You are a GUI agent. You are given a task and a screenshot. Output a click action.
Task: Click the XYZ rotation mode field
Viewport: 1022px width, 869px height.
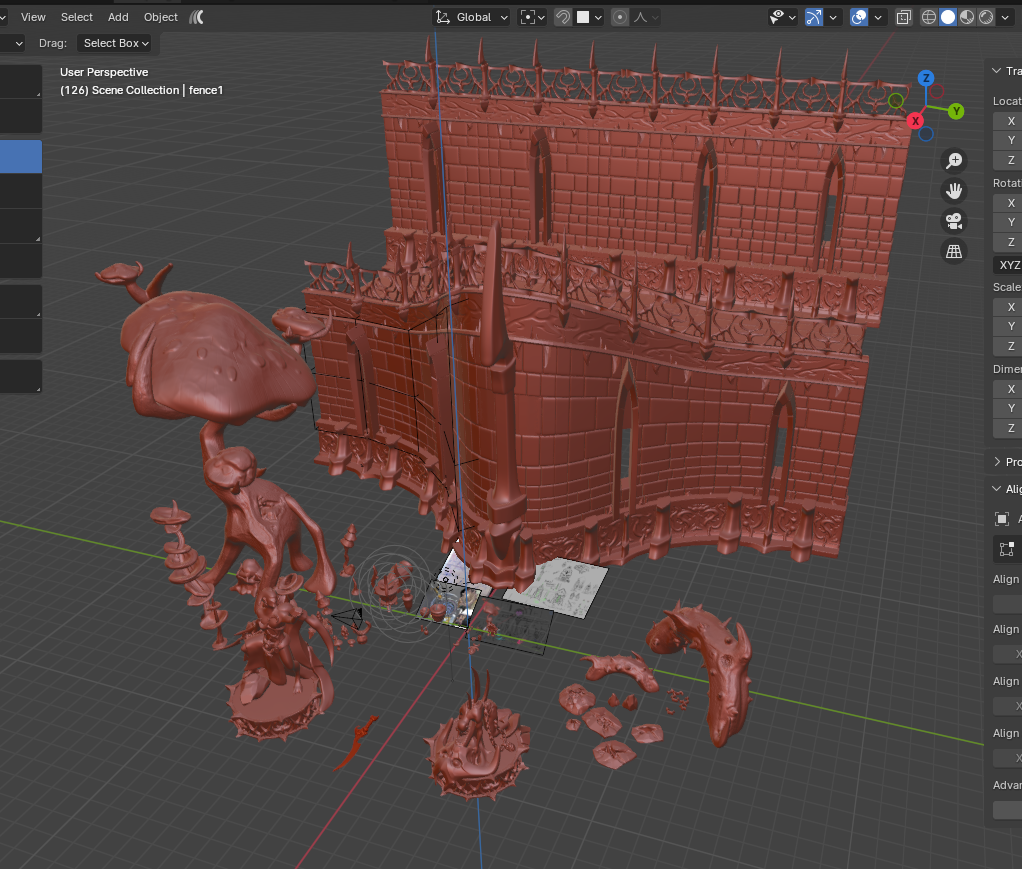pyautogui.click(x=1007, y=265)
